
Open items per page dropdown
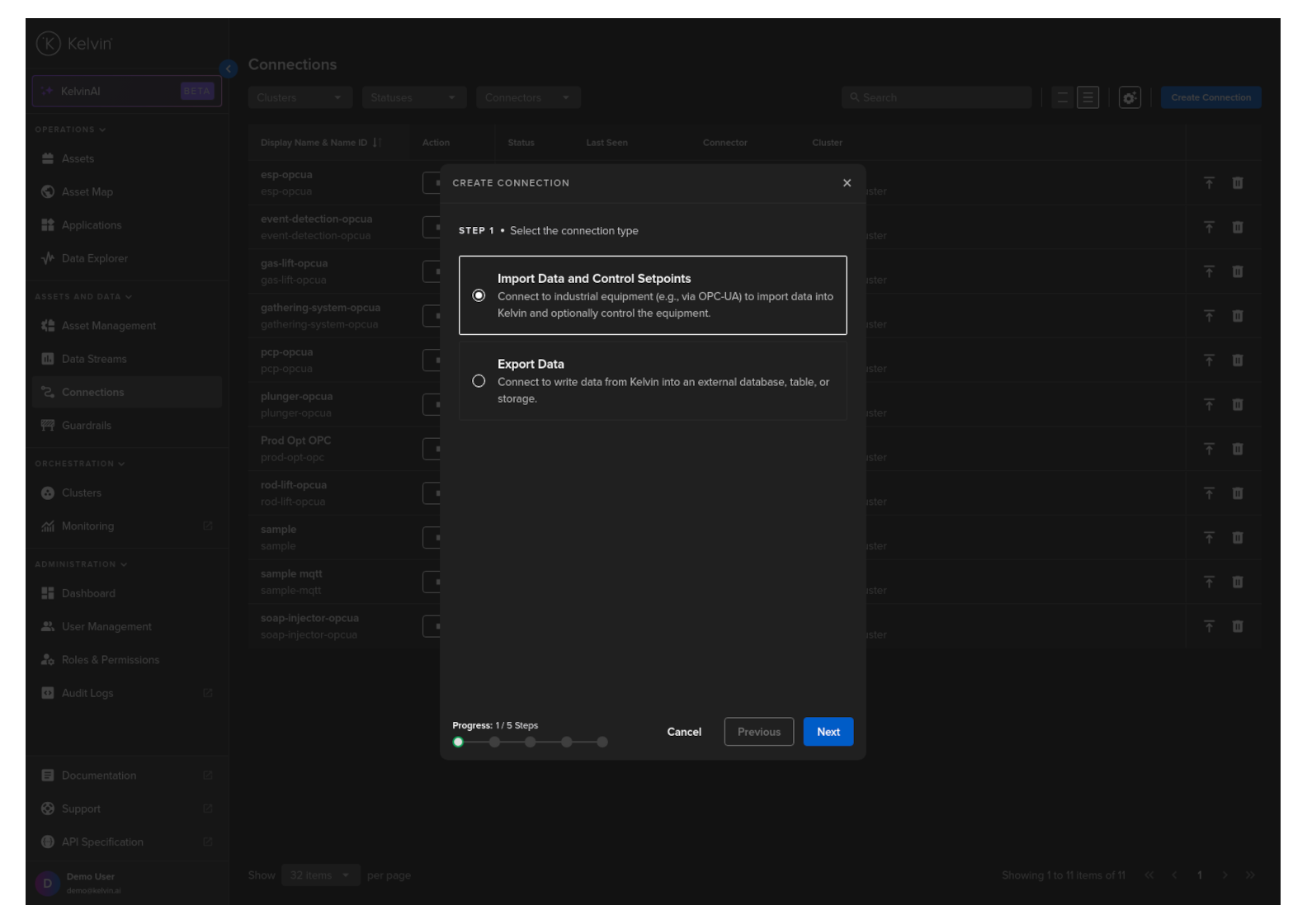[x=319, y=875]
